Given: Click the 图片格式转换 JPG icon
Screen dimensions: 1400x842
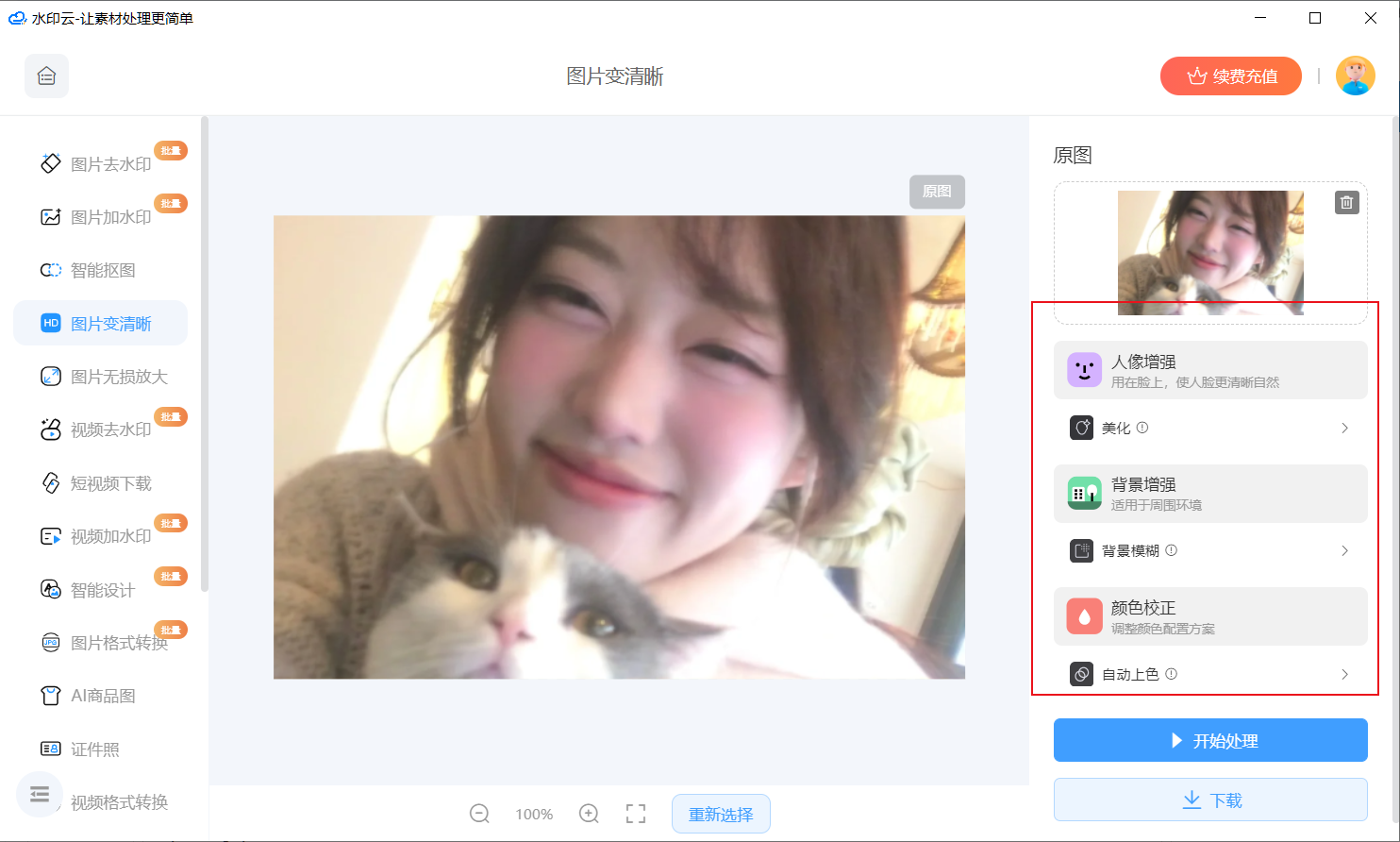Looking at the screenshot, I should (x=51, y=643).
